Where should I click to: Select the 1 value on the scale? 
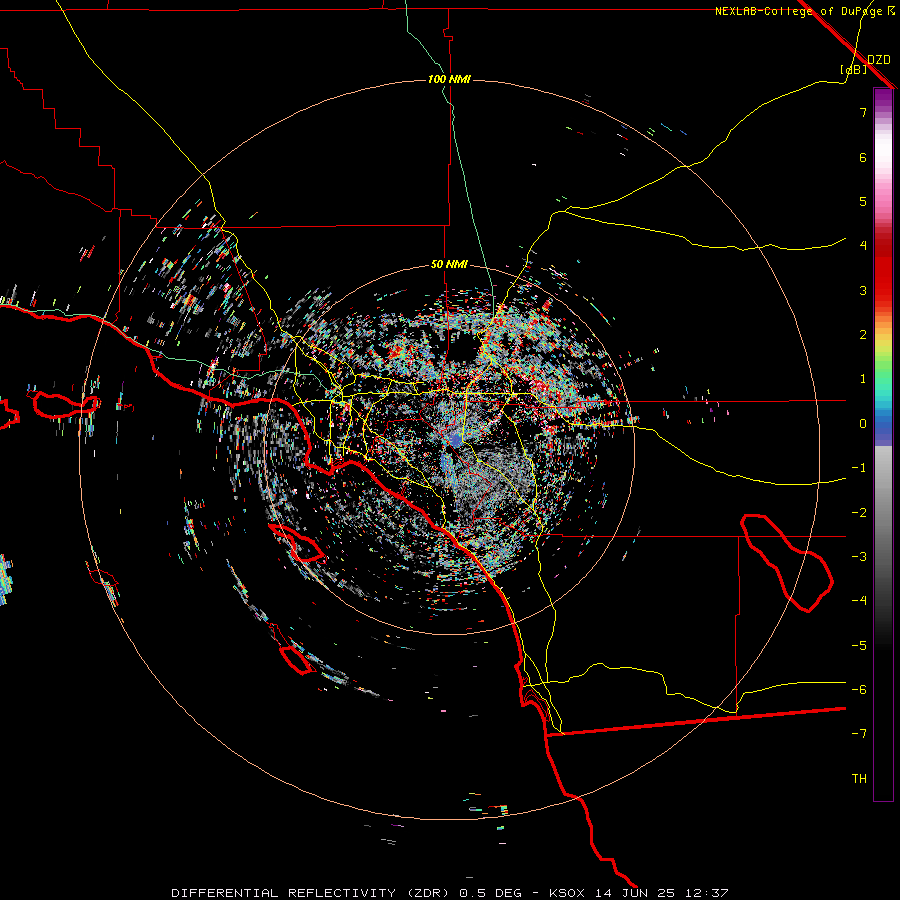pyautogui.click(x=863, y=379)
